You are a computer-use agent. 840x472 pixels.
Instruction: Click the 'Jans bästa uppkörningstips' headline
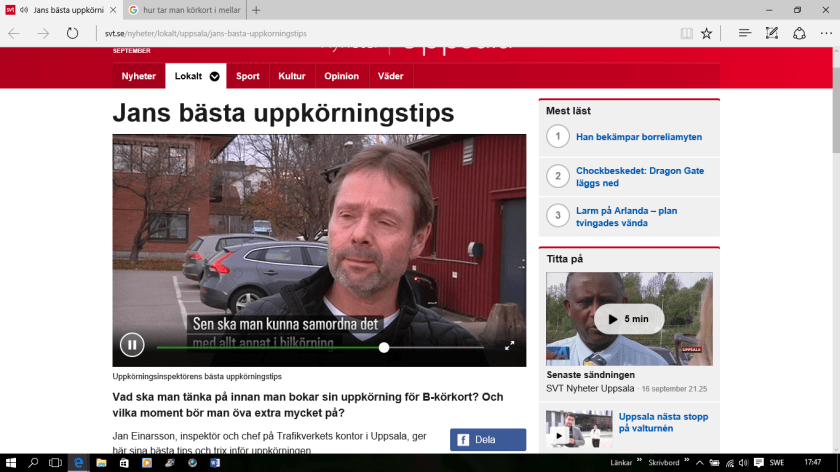tap(283, 113)
